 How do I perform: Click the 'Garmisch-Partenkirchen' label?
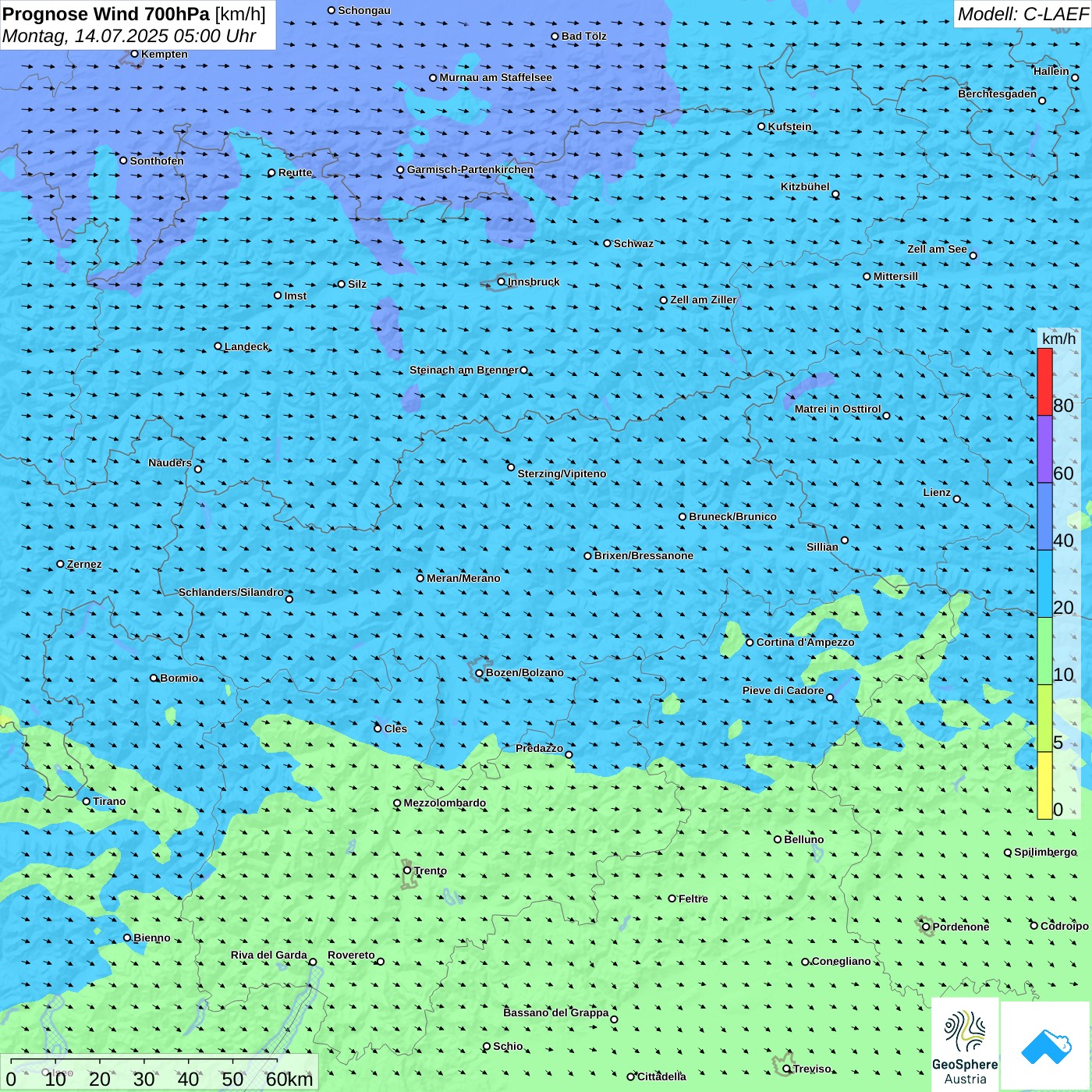click(x=470, y=169)
